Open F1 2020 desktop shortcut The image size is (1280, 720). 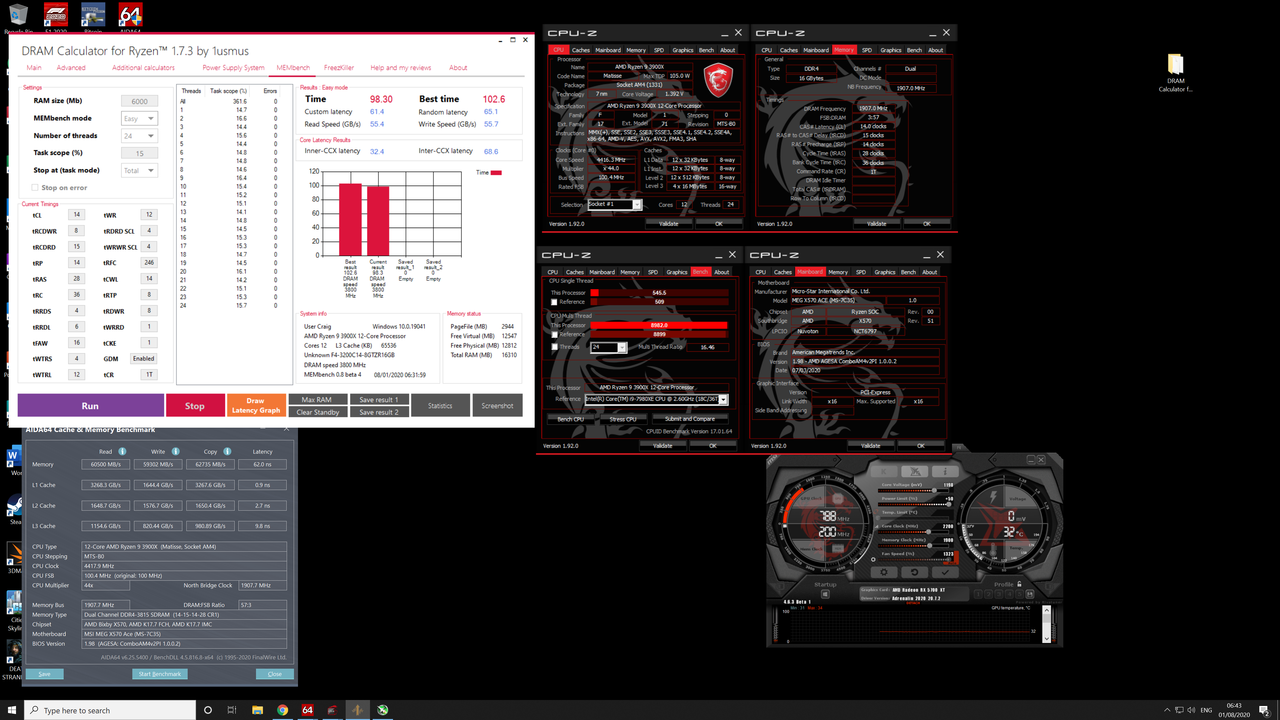tap(56, 15)
